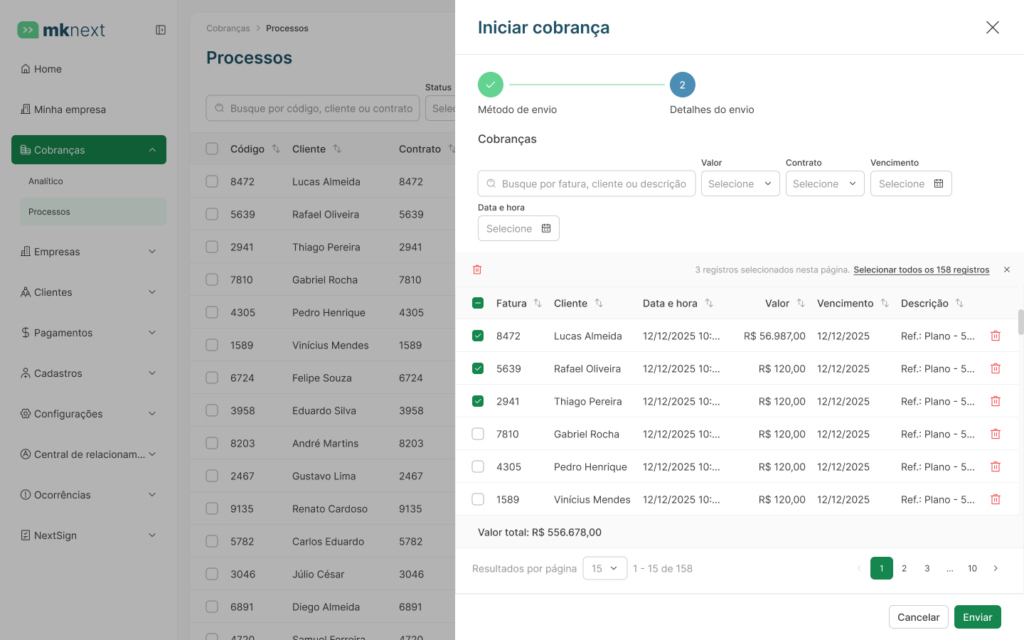Delete the Lucas Almeida invoice row

[995, 336]
